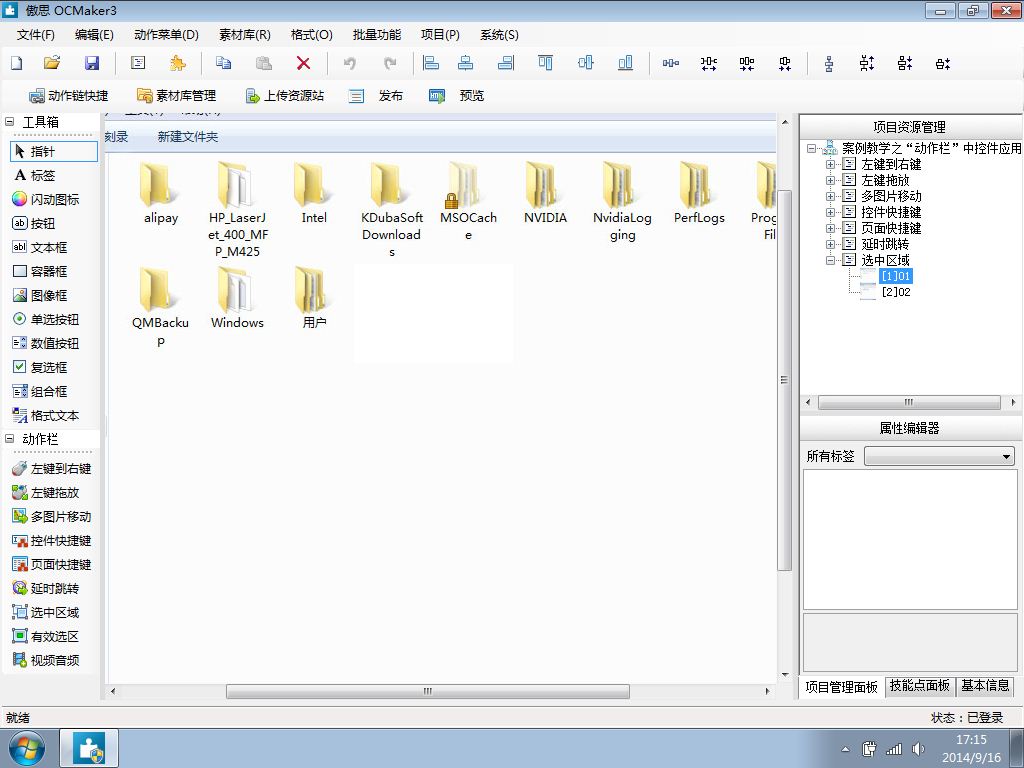Click the Save floppy disk icon
Image resolution: width=1024 pixels, height=768 pixels.
pyautogui.click(x=92, y=63)
